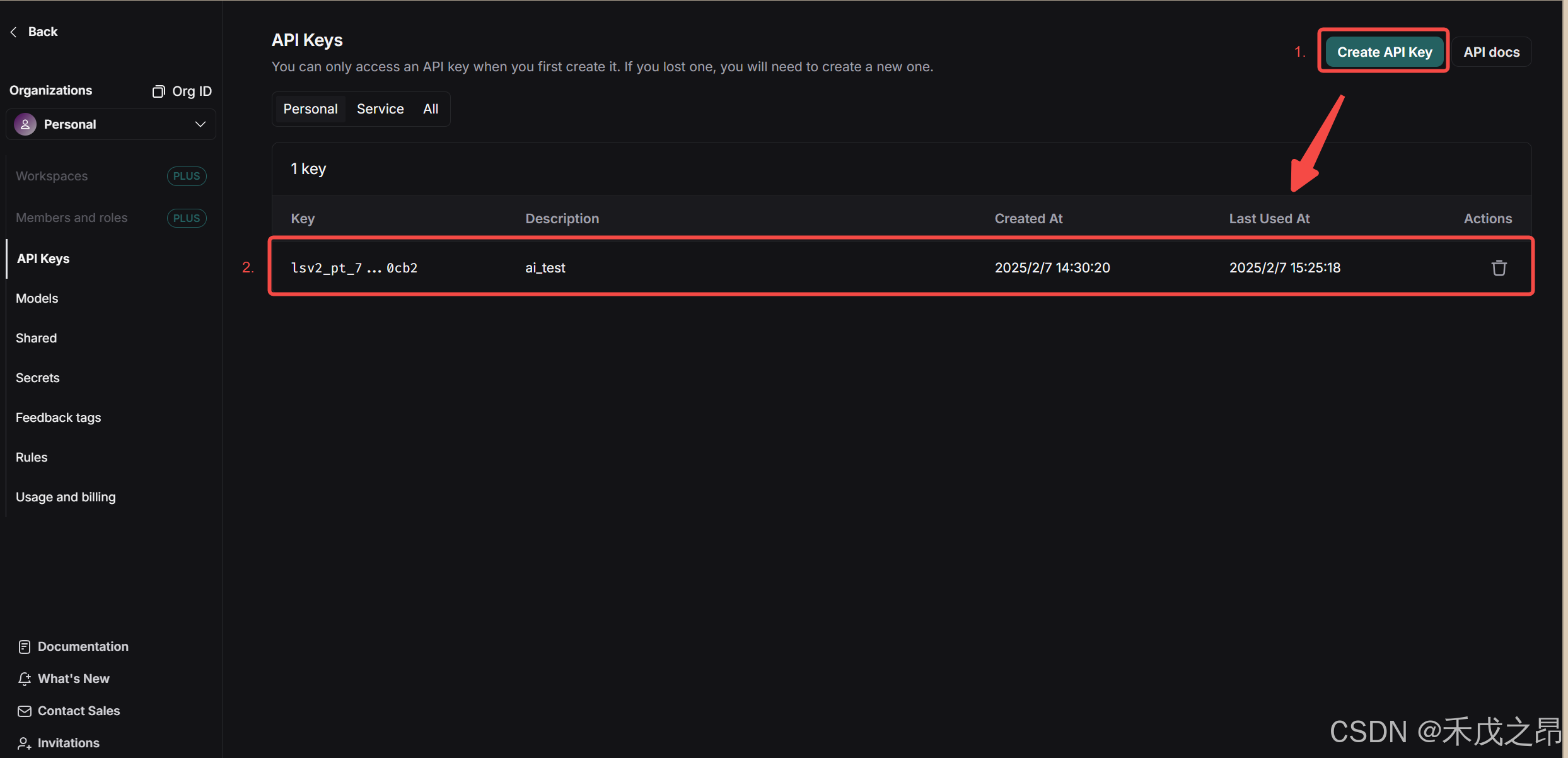1568x758 pixels.
Task: Click the Contact Sales envelope icon
Action: (25, 711)
